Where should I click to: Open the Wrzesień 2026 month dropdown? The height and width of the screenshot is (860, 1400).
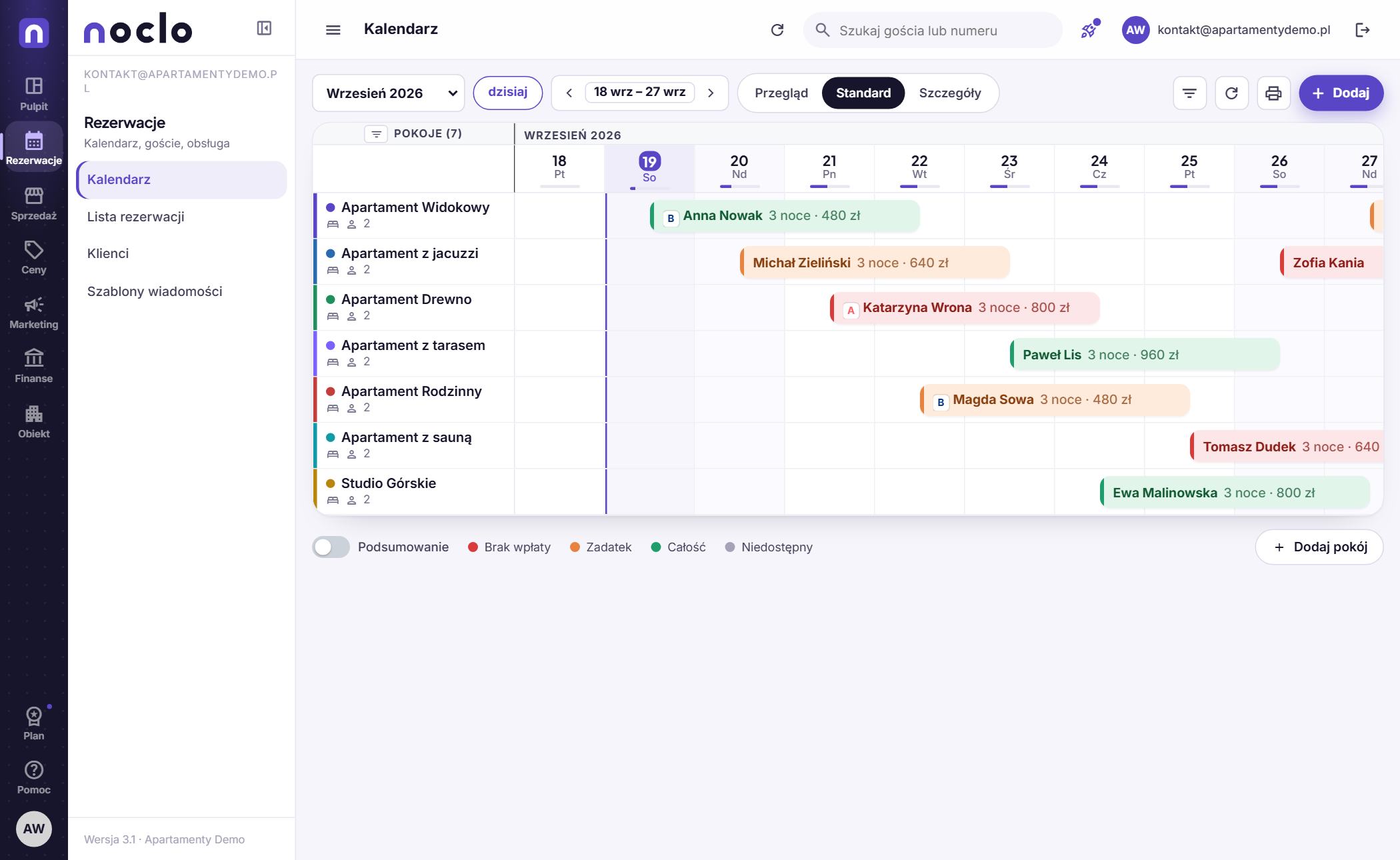389,93
